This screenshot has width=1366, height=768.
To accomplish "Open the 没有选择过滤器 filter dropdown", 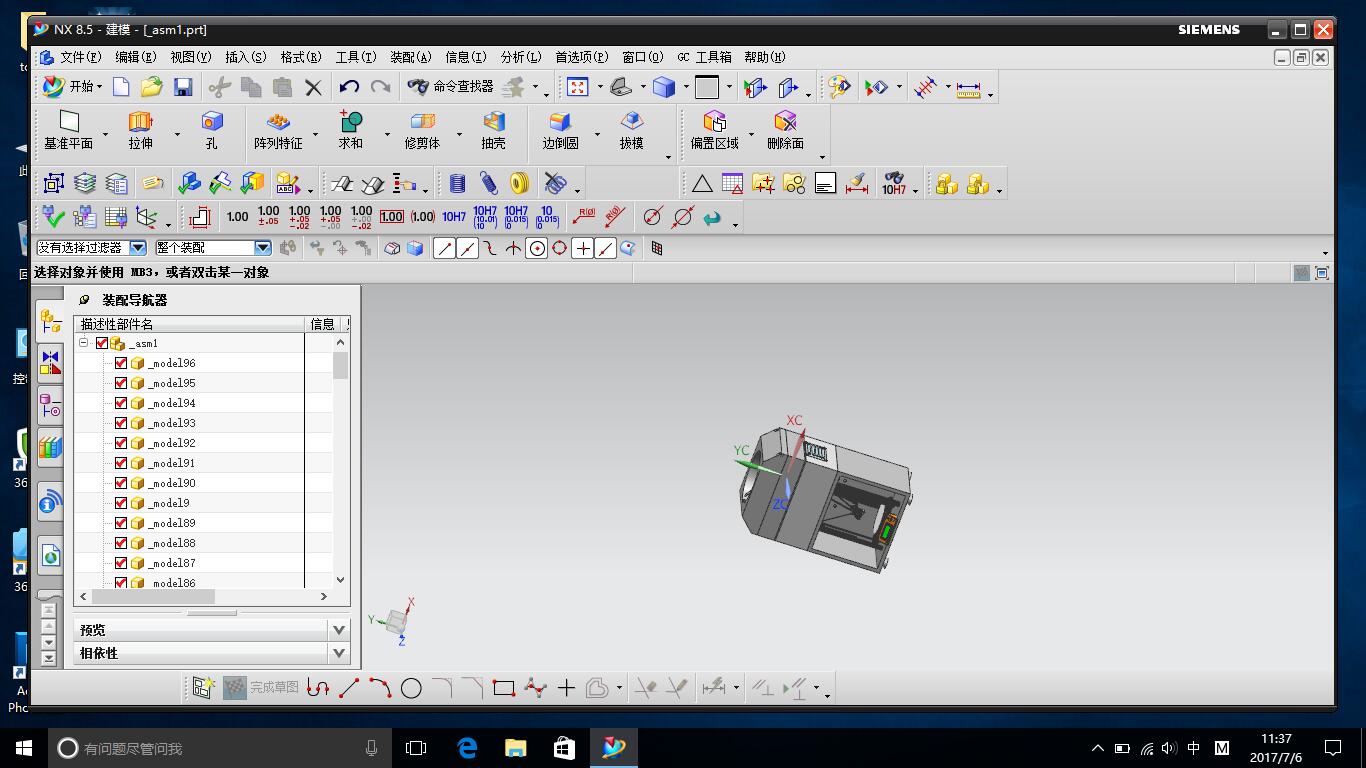I will [x=138, y=247].
